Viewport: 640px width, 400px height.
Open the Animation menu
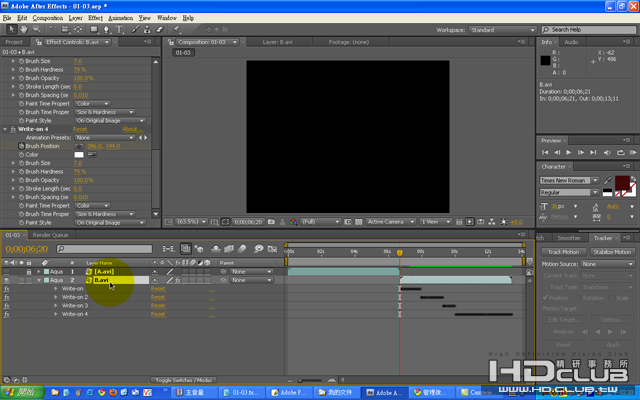pos(120,18)
